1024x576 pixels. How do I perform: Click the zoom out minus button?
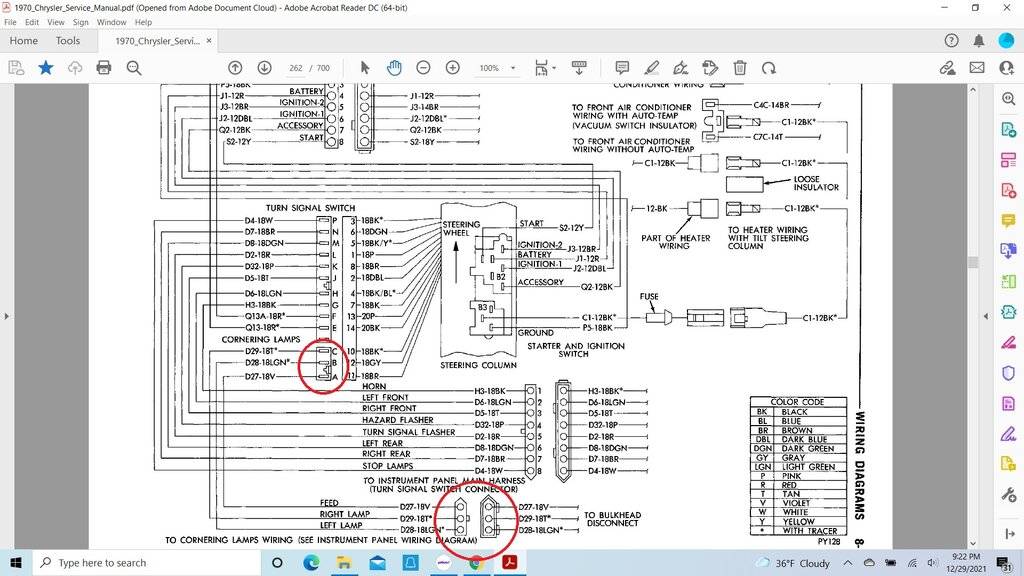pyautogui.click(x=423, y=68)
